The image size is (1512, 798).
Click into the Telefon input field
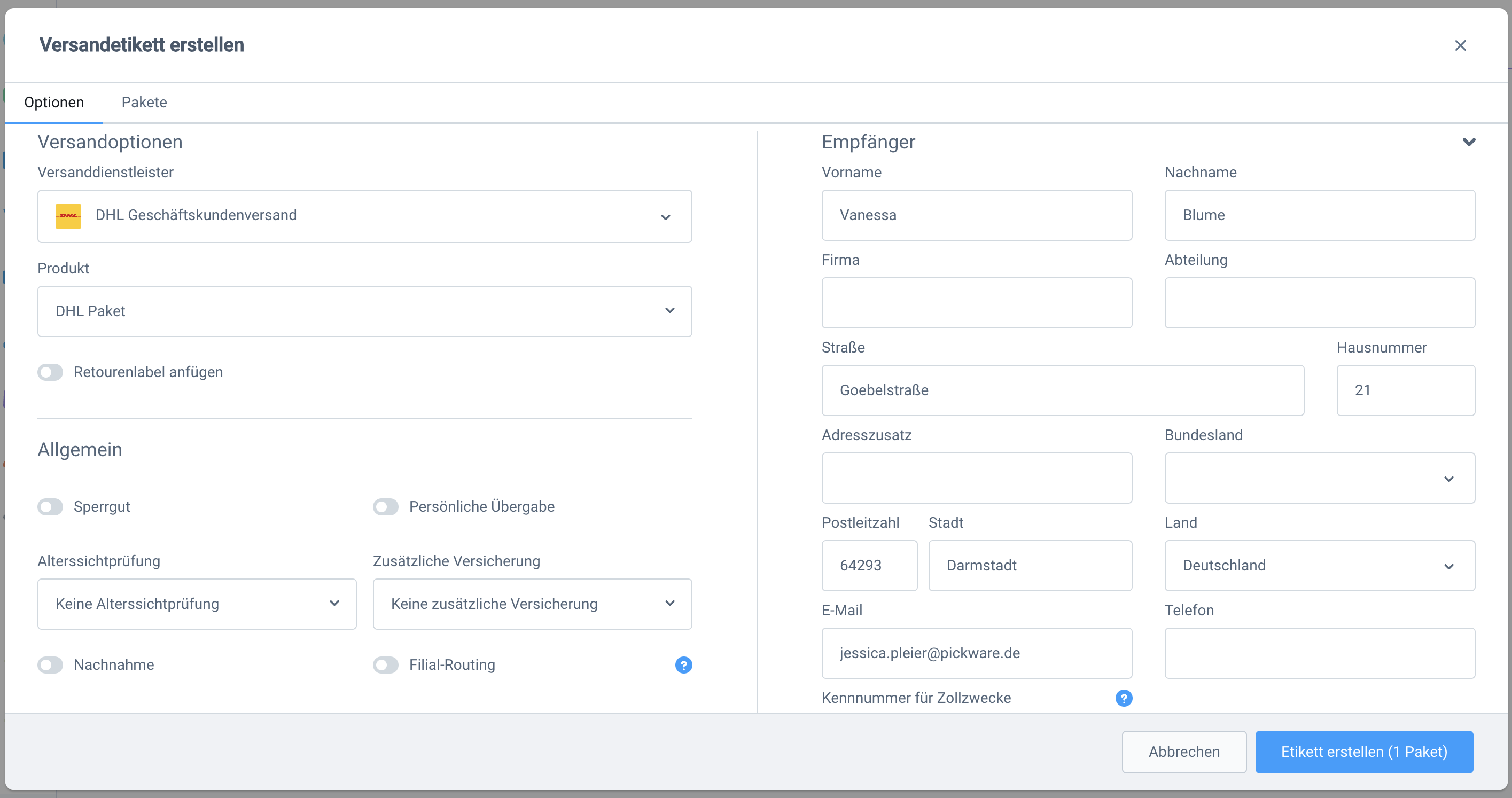1319,653
